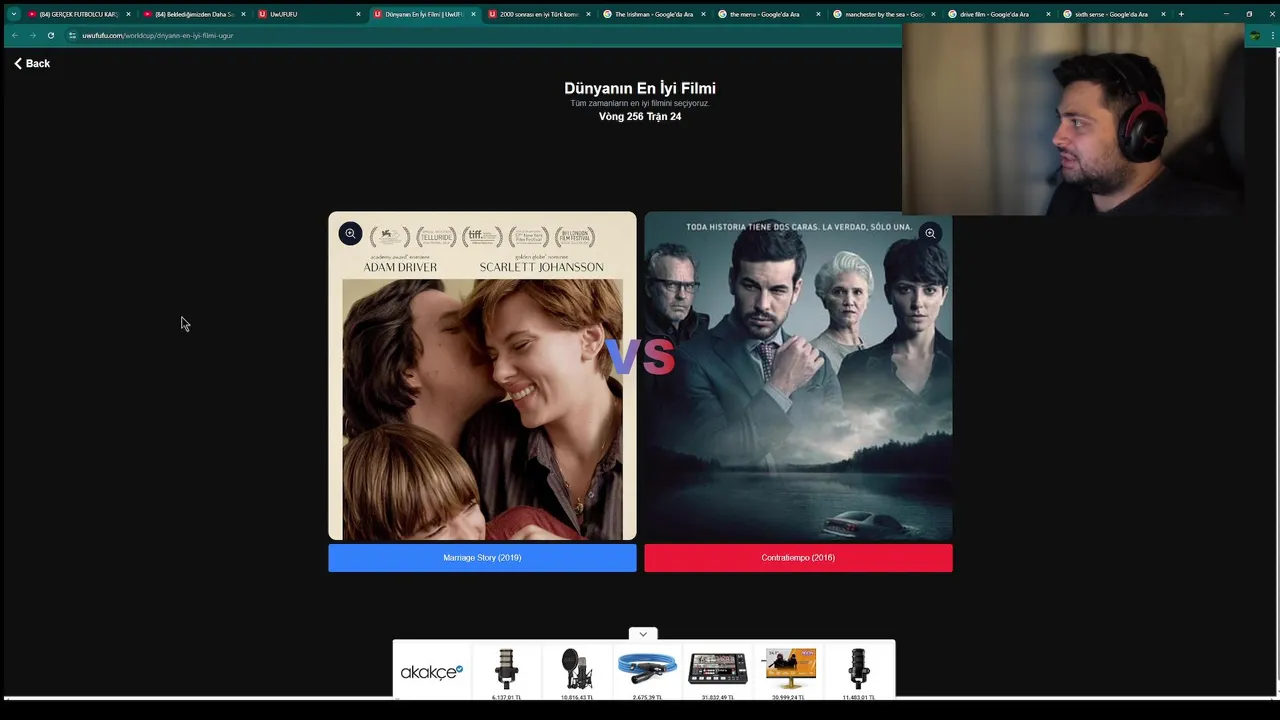The height and width of the screenshot is (720, 1280).
Task: Close the GERÇEK FUTBOLCU KARŞ tab
Action: tap(128, 14)
